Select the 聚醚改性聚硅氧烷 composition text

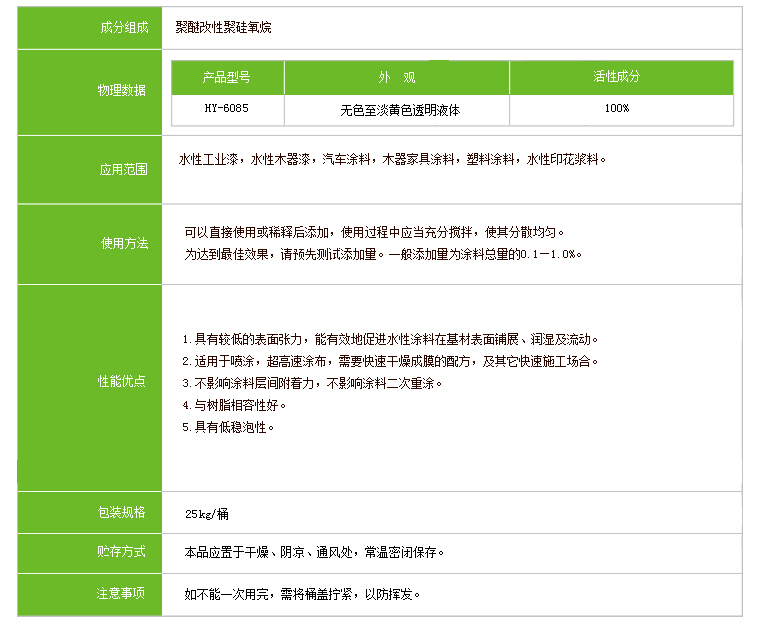(222, 28)
